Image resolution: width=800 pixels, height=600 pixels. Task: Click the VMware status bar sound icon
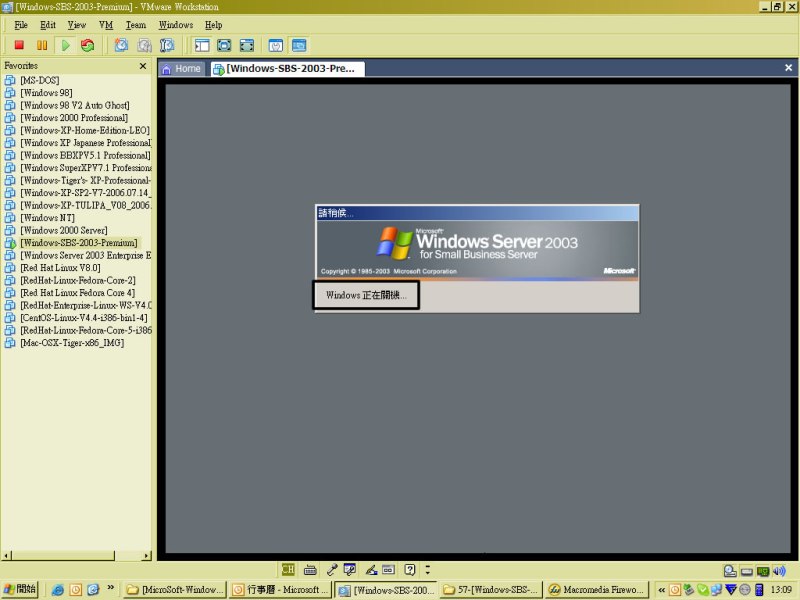779,571
